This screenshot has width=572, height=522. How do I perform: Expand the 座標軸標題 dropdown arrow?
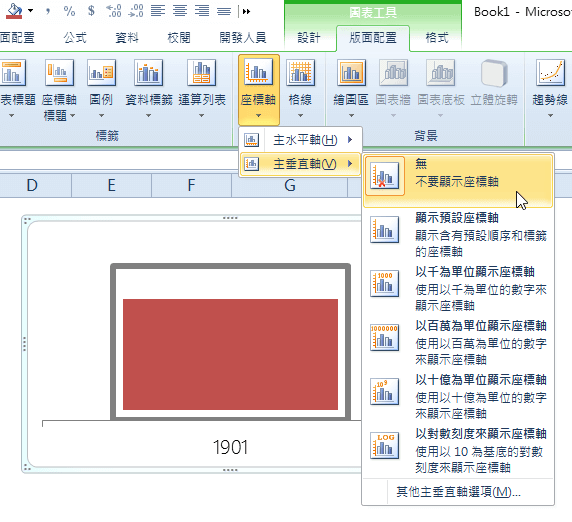[x=72, y=116]
